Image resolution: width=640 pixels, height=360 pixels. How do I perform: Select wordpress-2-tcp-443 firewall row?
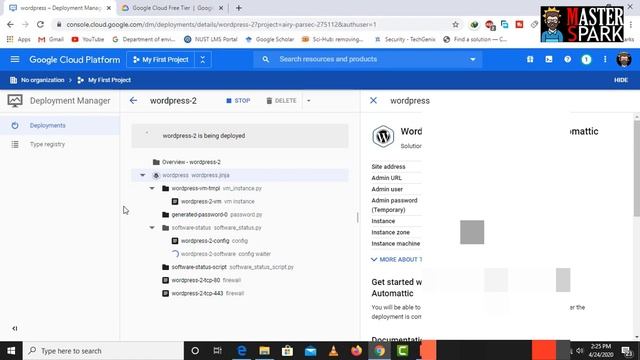click(x=240, y=293)
